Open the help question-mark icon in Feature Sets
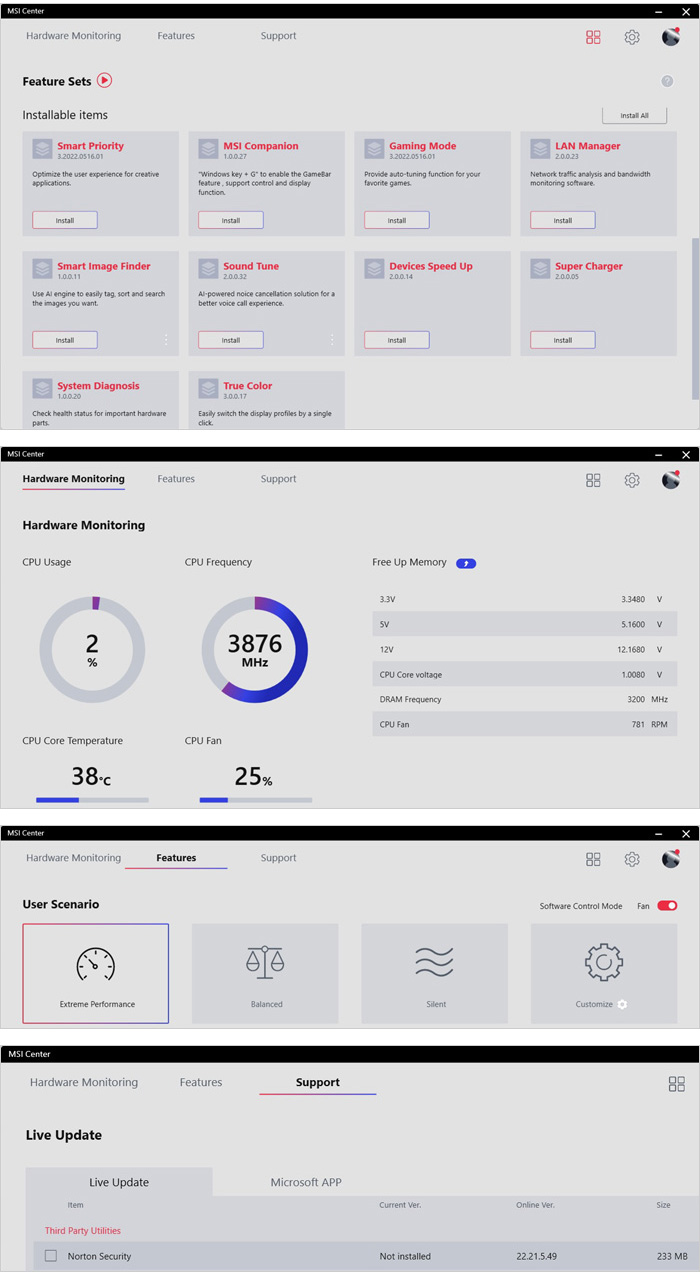Viewport: 700px width, 1278px height. point(667,81)
